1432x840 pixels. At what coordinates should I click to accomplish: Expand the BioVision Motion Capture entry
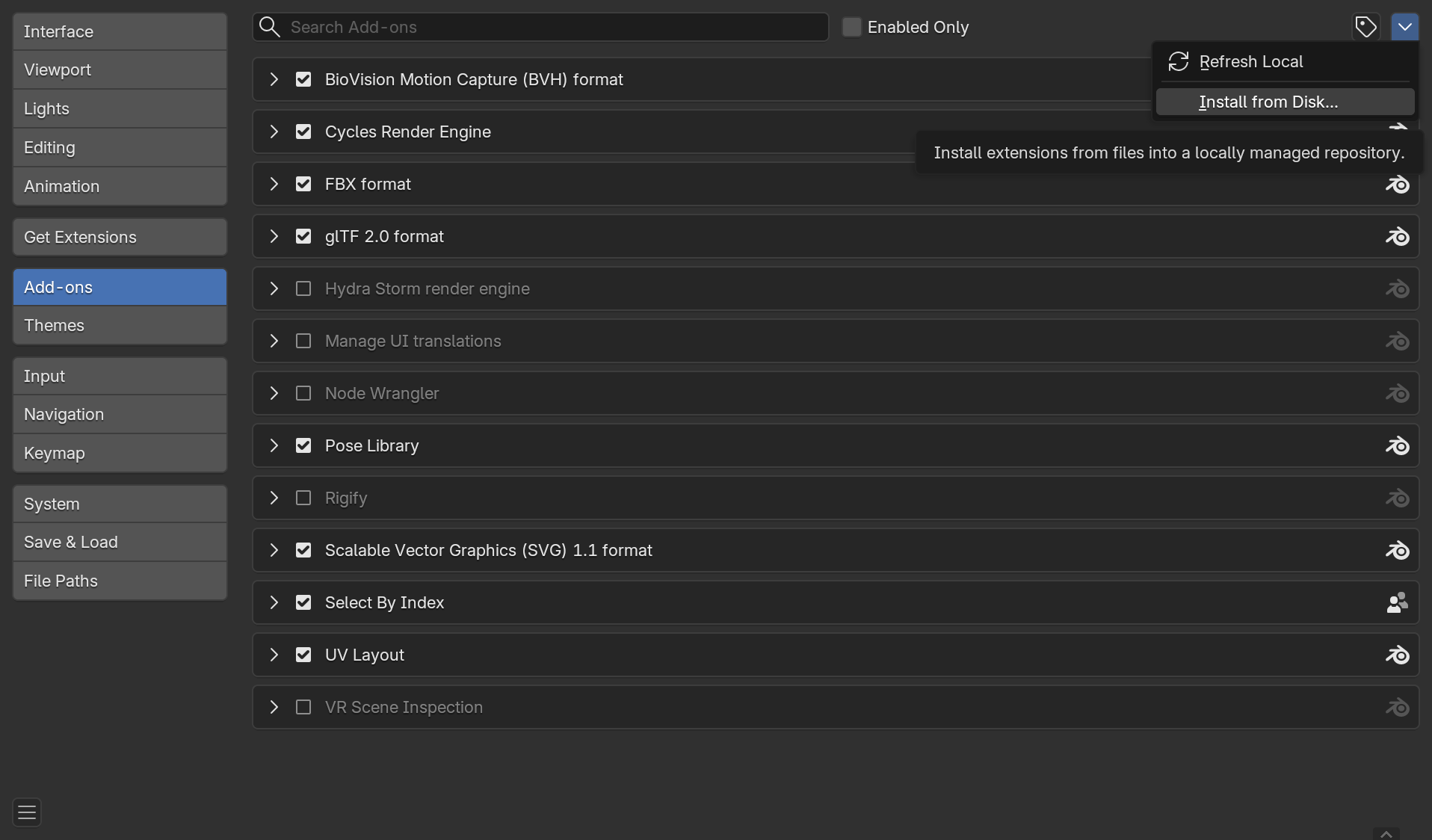[x=274, y=79]
